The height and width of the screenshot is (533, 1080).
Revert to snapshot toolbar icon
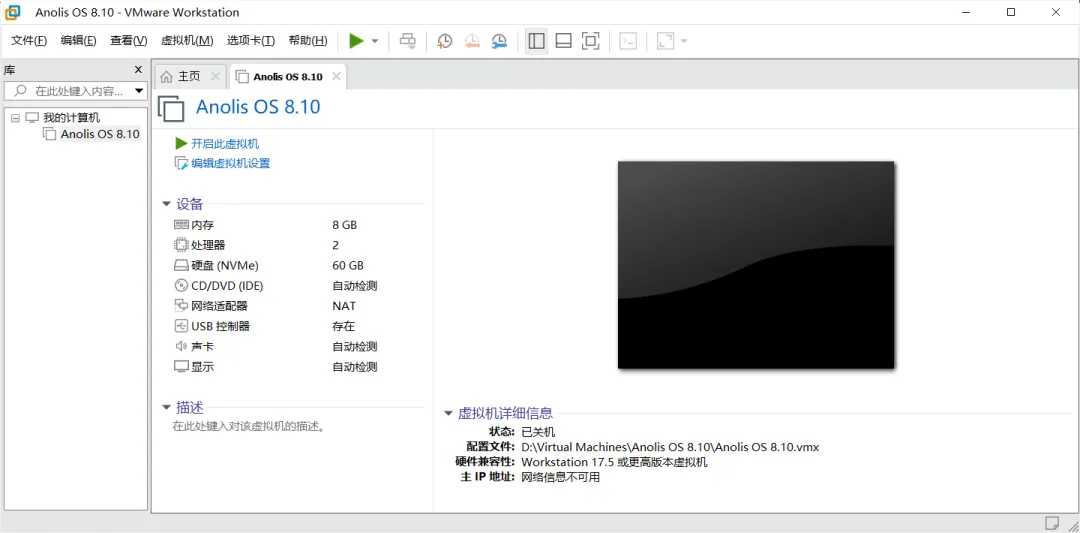tap(472, 41)
